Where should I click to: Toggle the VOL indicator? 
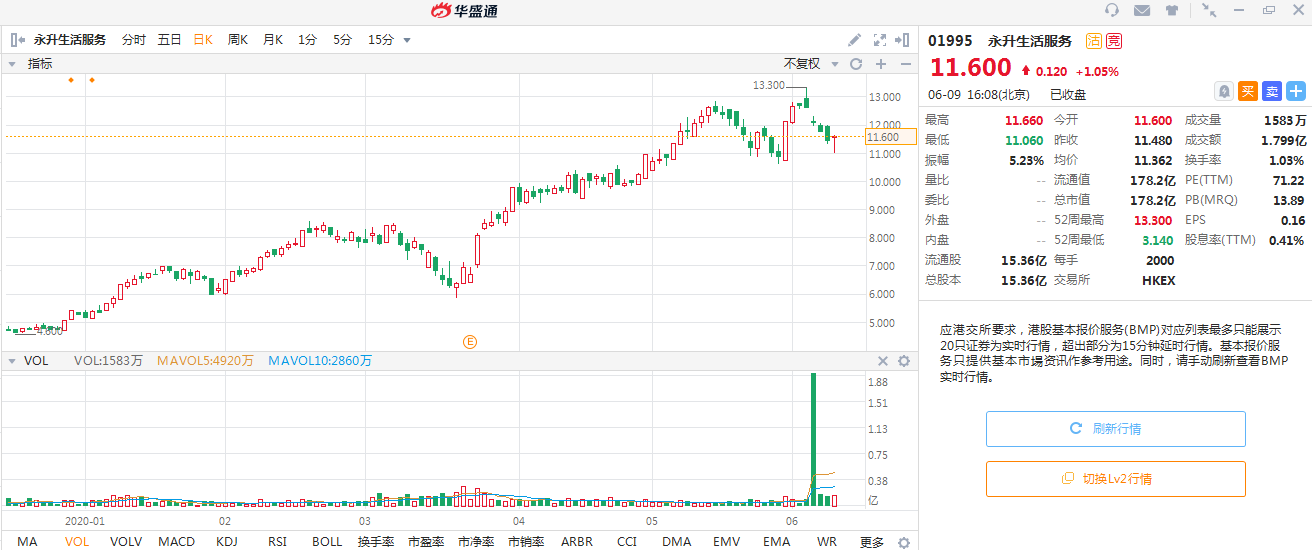(x=76, y=542)
